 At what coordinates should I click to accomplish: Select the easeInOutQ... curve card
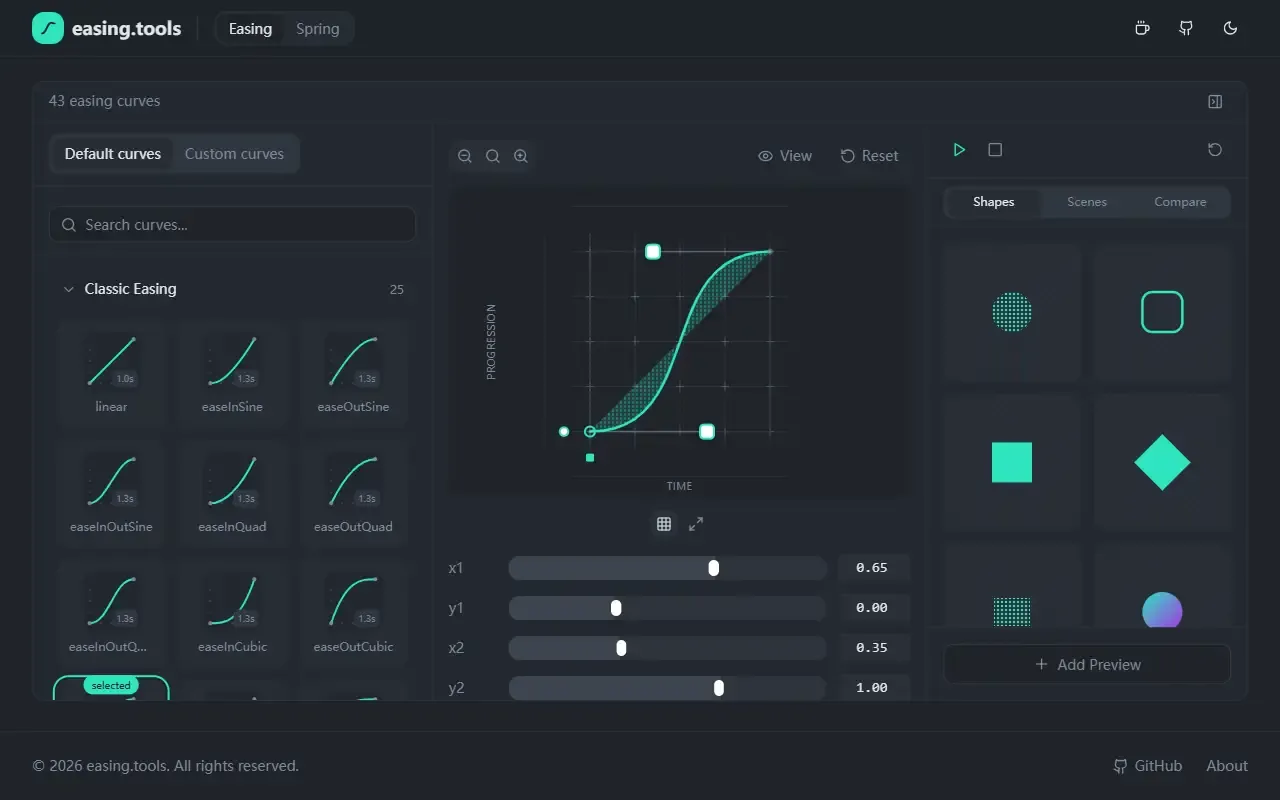click(111, 614)
